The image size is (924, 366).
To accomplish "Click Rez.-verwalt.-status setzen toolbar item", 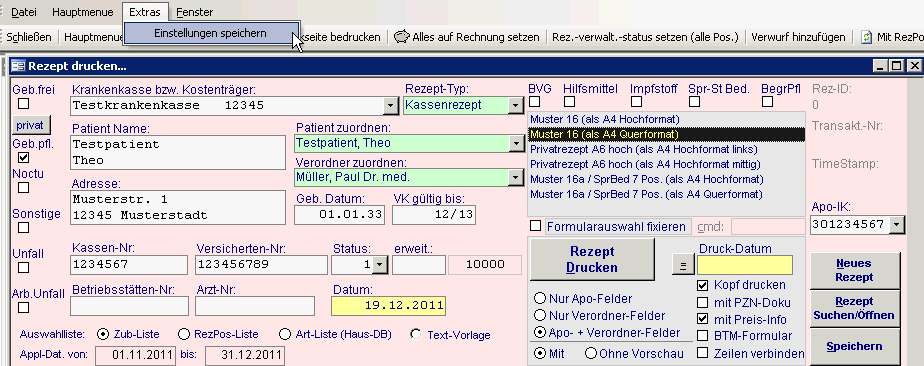I will [645, 37].
